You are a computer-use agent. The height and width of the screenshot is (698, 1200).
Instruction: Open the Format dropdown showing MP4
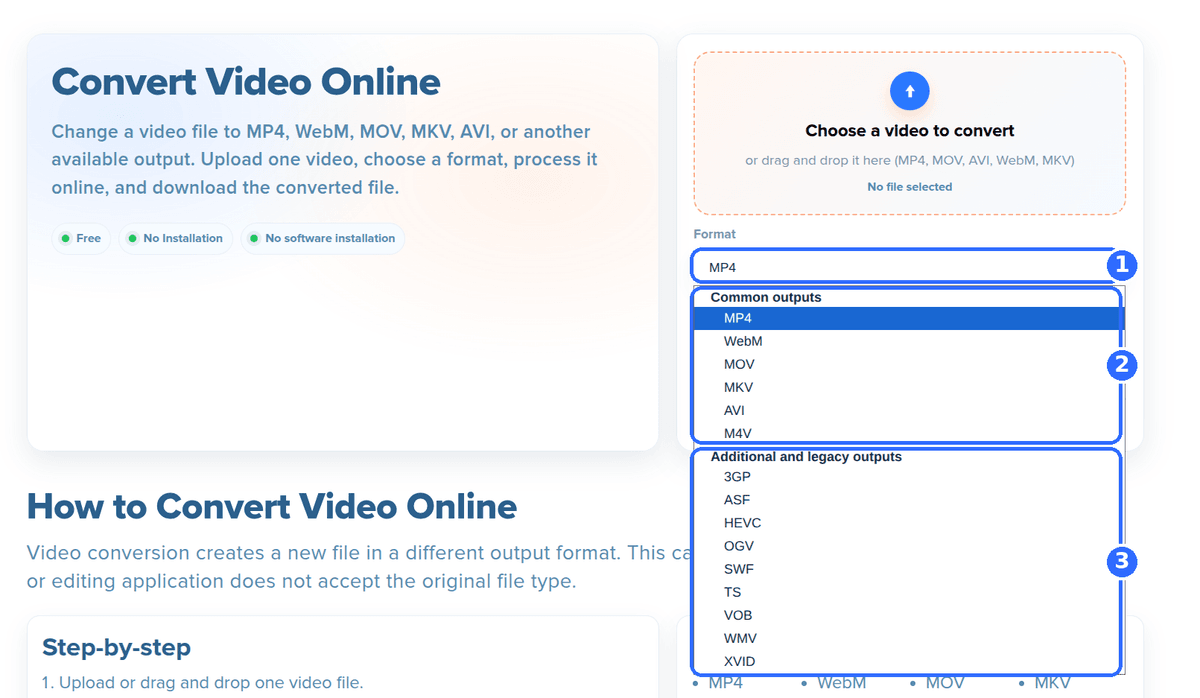click(909, 267)
